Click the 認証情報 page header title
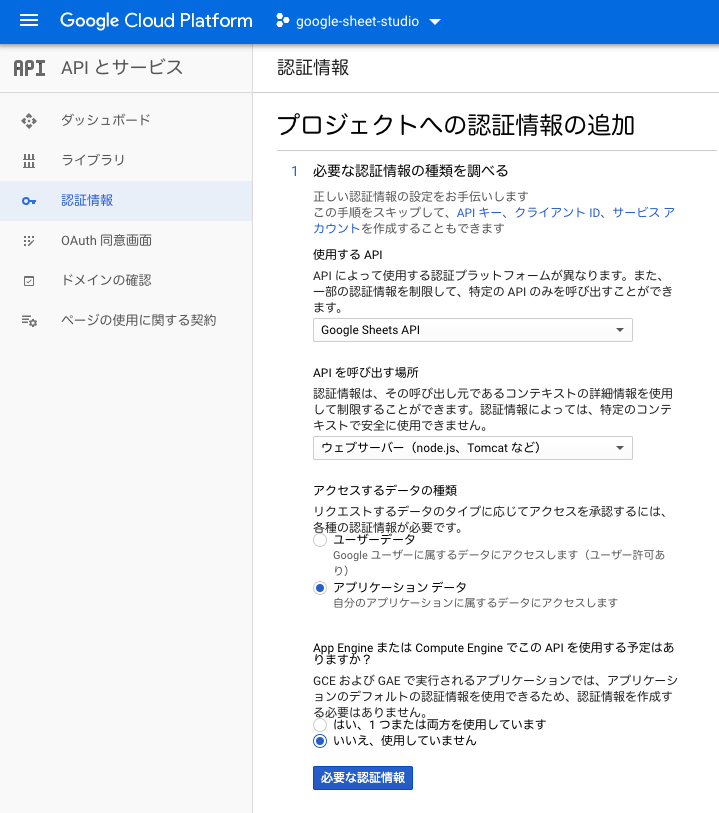 (313, 67)
